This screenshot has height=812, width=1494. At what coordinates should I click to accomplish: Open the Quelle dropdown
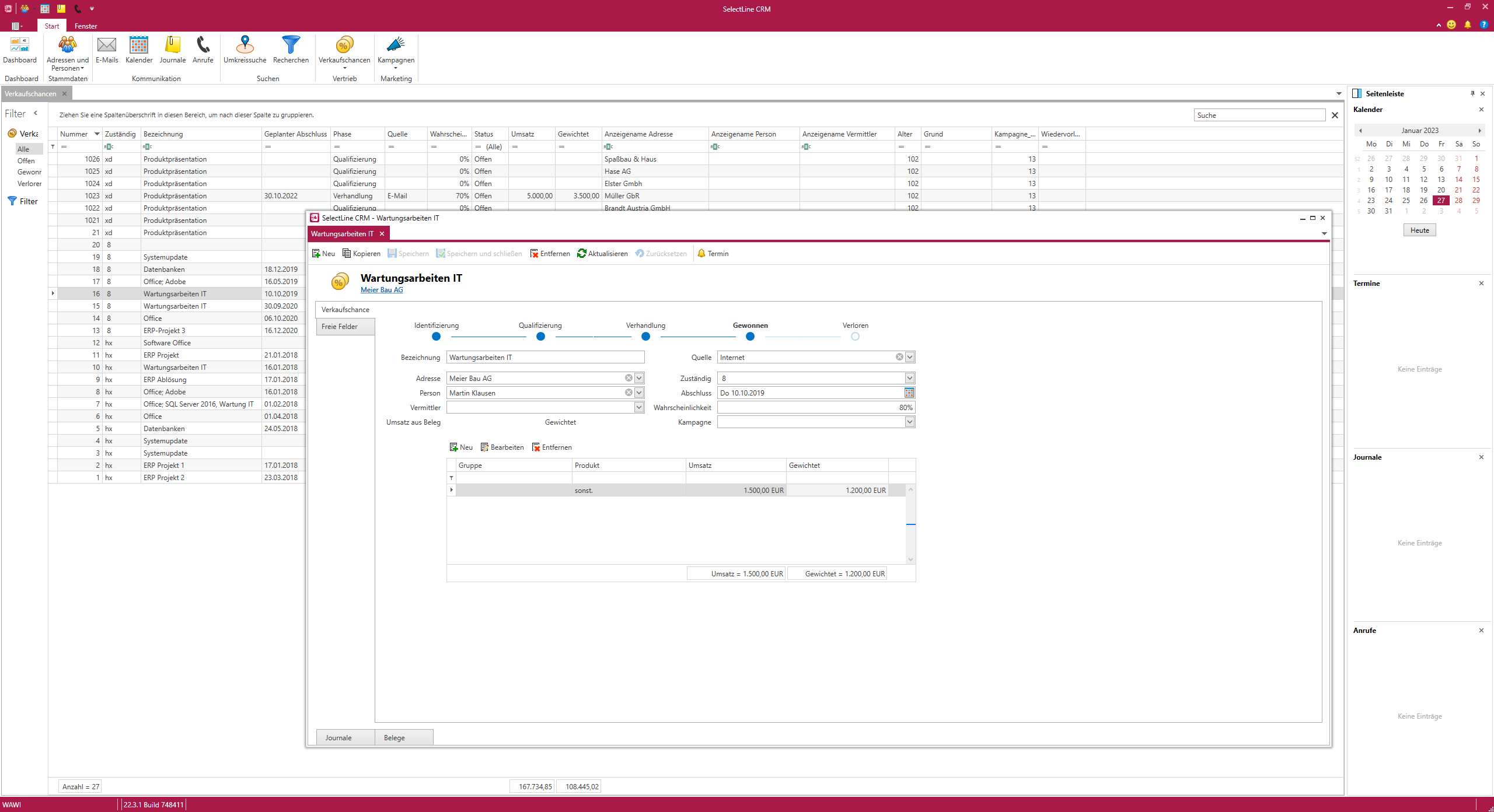pos(910,357)
